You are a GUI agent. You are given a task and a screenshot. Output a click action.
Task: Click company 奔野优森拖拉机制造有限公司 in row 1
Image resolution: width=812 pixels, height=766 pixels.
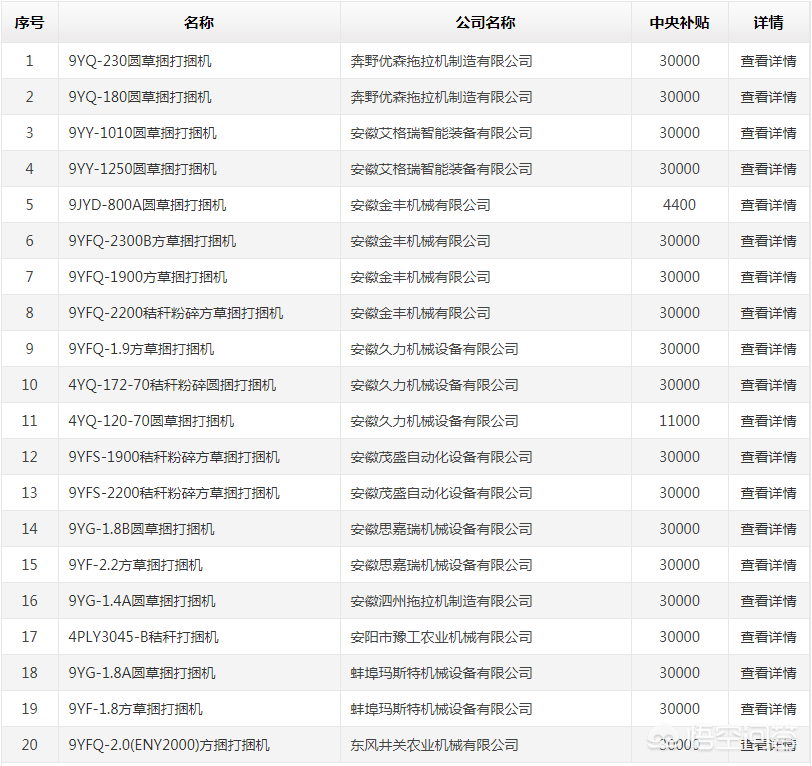click(441, 61)
